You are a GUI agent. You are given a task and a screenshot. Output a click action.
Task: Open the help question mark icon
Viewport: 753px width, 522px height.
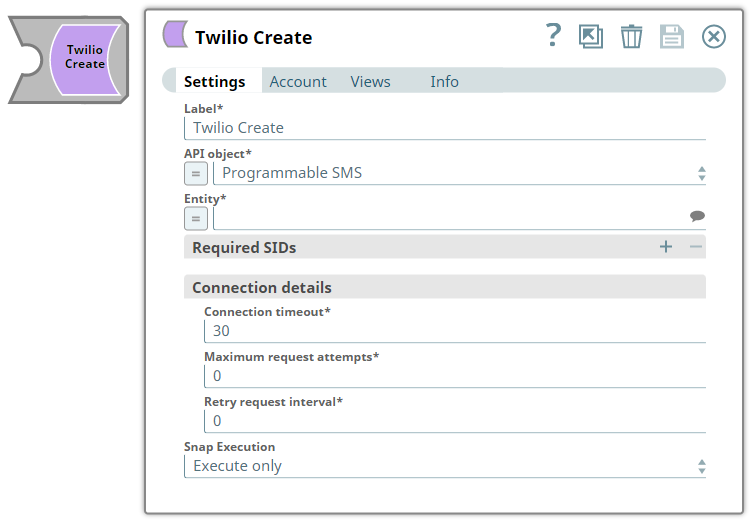[553, 36]
